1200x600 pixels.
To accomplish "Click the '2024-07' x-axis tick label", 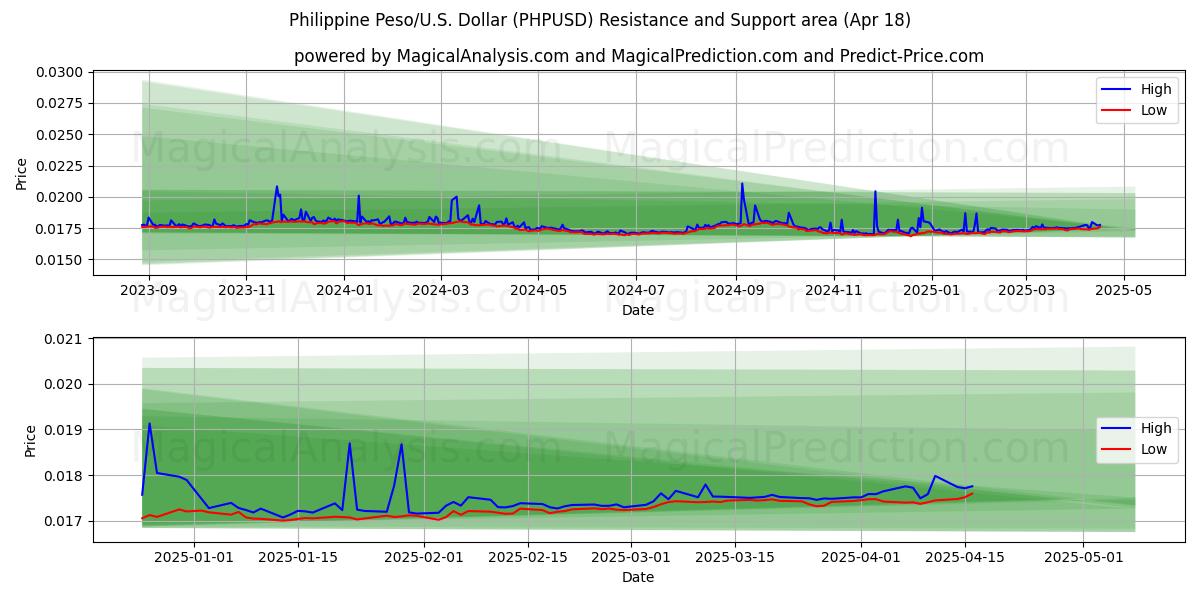I will click(636, 290).
